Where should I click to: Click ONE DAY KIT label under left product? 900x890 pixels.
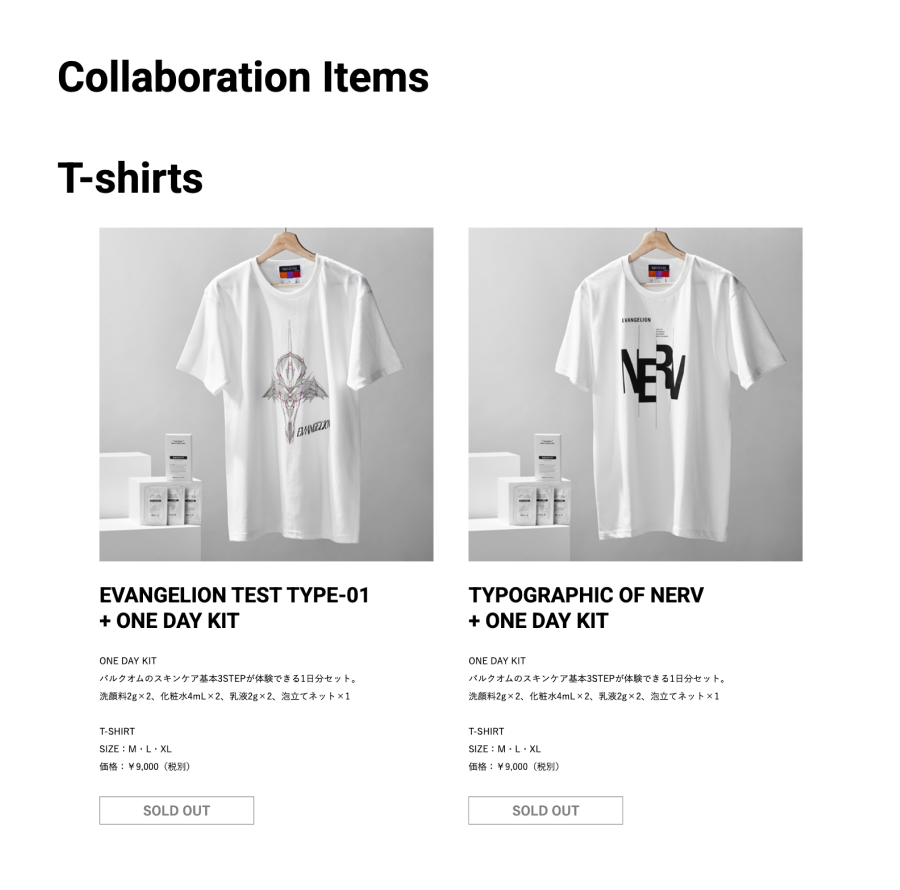(x=128, y=661)
